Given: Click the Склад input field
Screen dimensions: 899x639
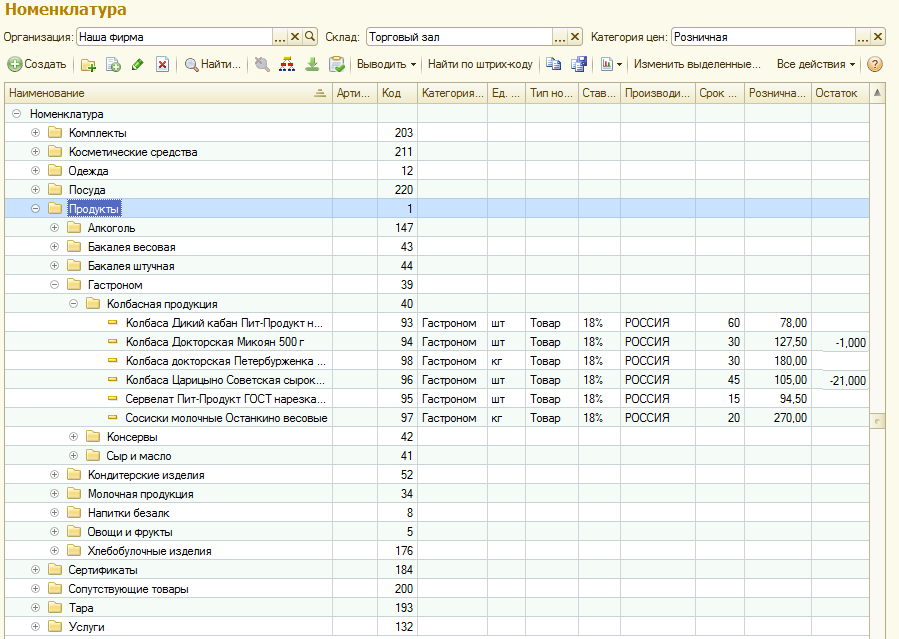Looking at the screenshot, I should click(459, 37).
